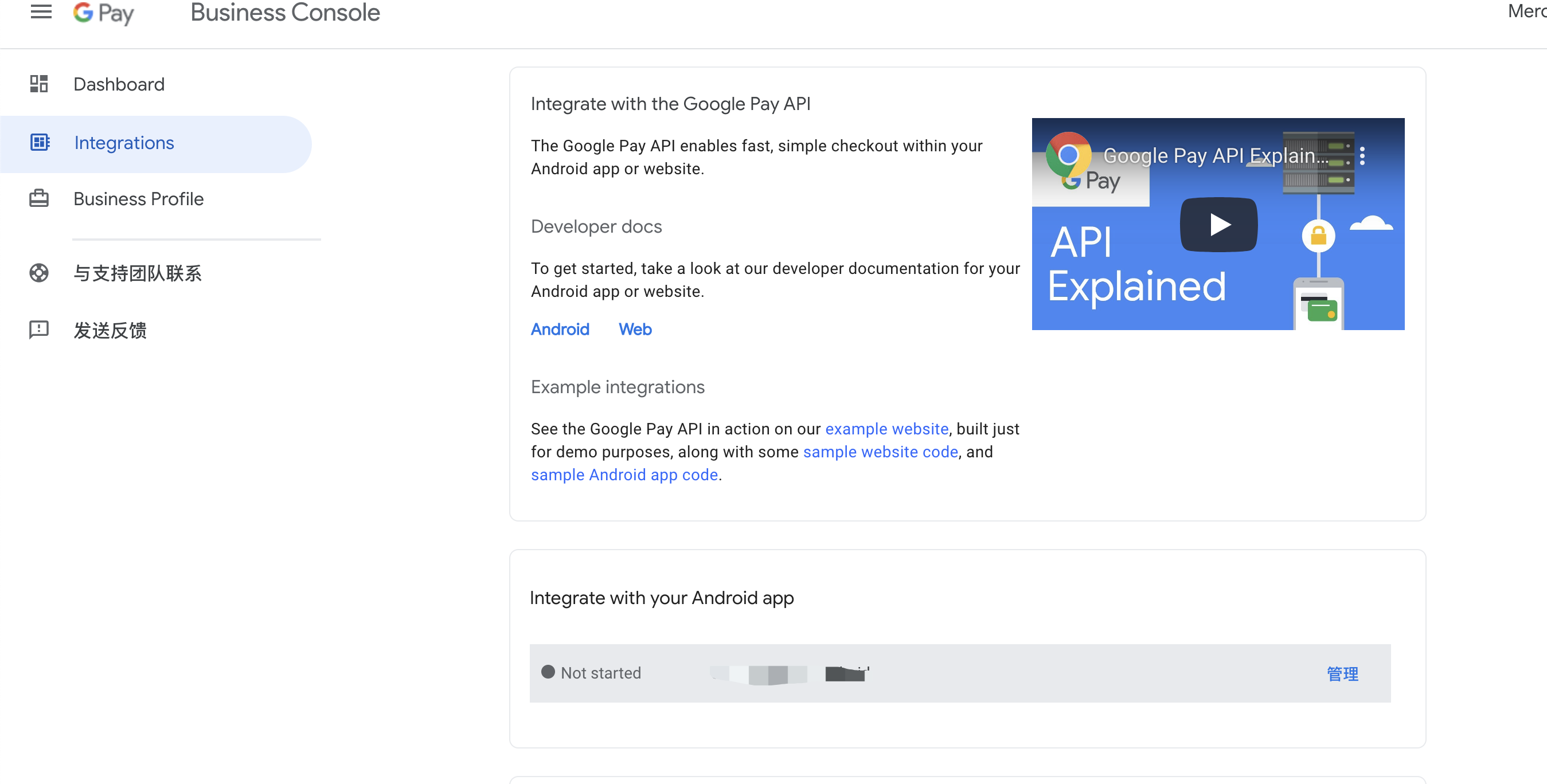Click the Not started status dot

click(548, 672)
